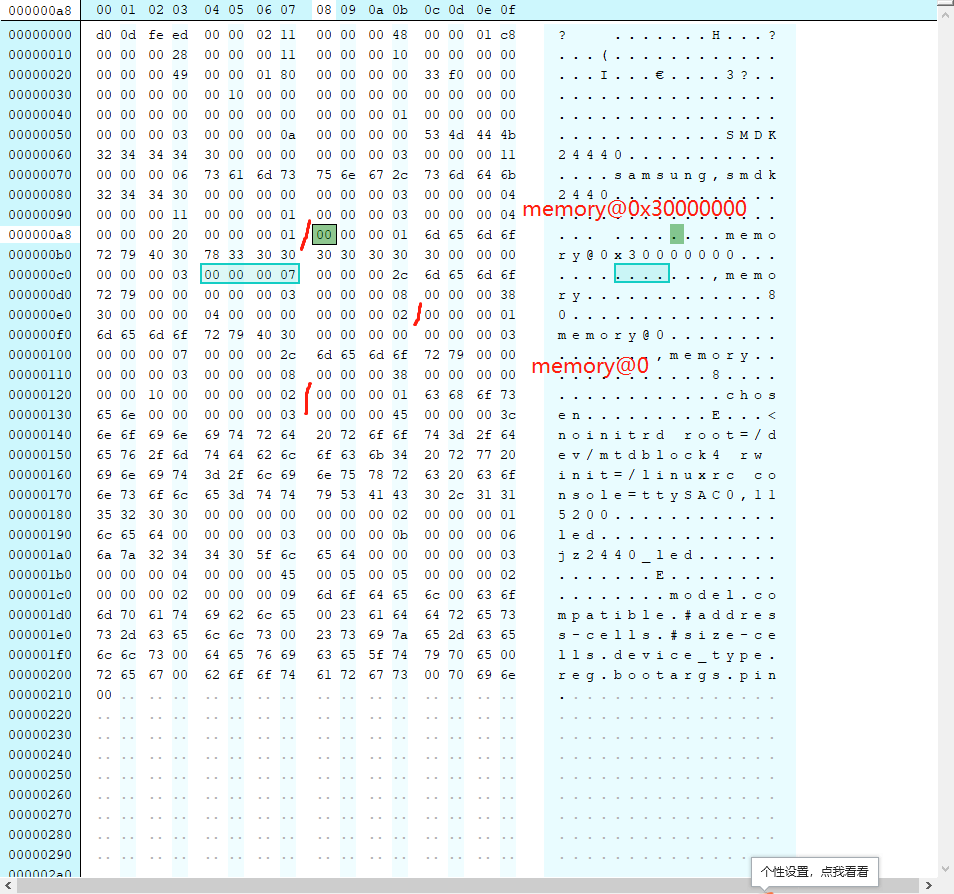Click the vertical scrollbar down arrow
954x894 pixels.
click(x=945, y=869)
